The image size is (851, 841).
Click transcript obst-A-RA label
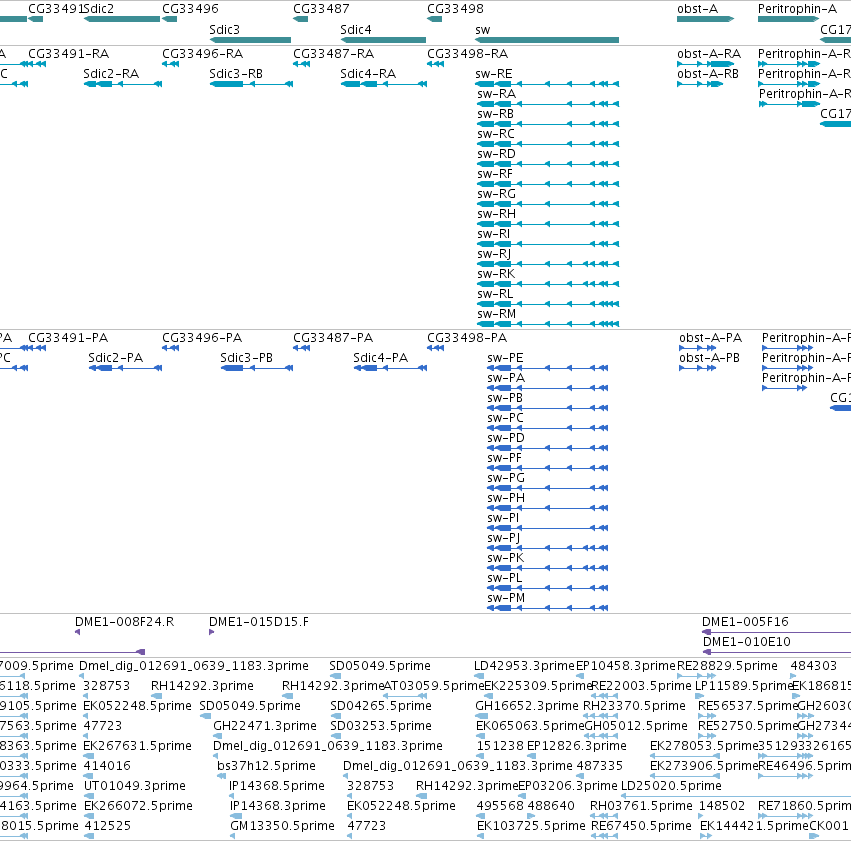pos(709,54)
